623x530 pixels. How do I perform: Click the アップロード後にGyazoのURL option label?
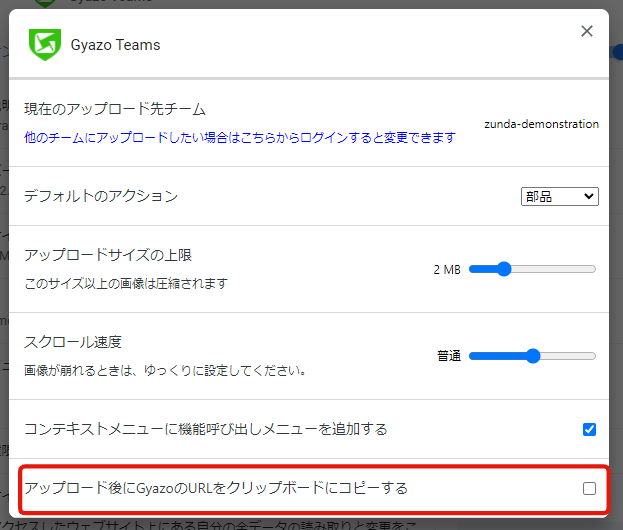pyautogui.click(x=216, y=488)
